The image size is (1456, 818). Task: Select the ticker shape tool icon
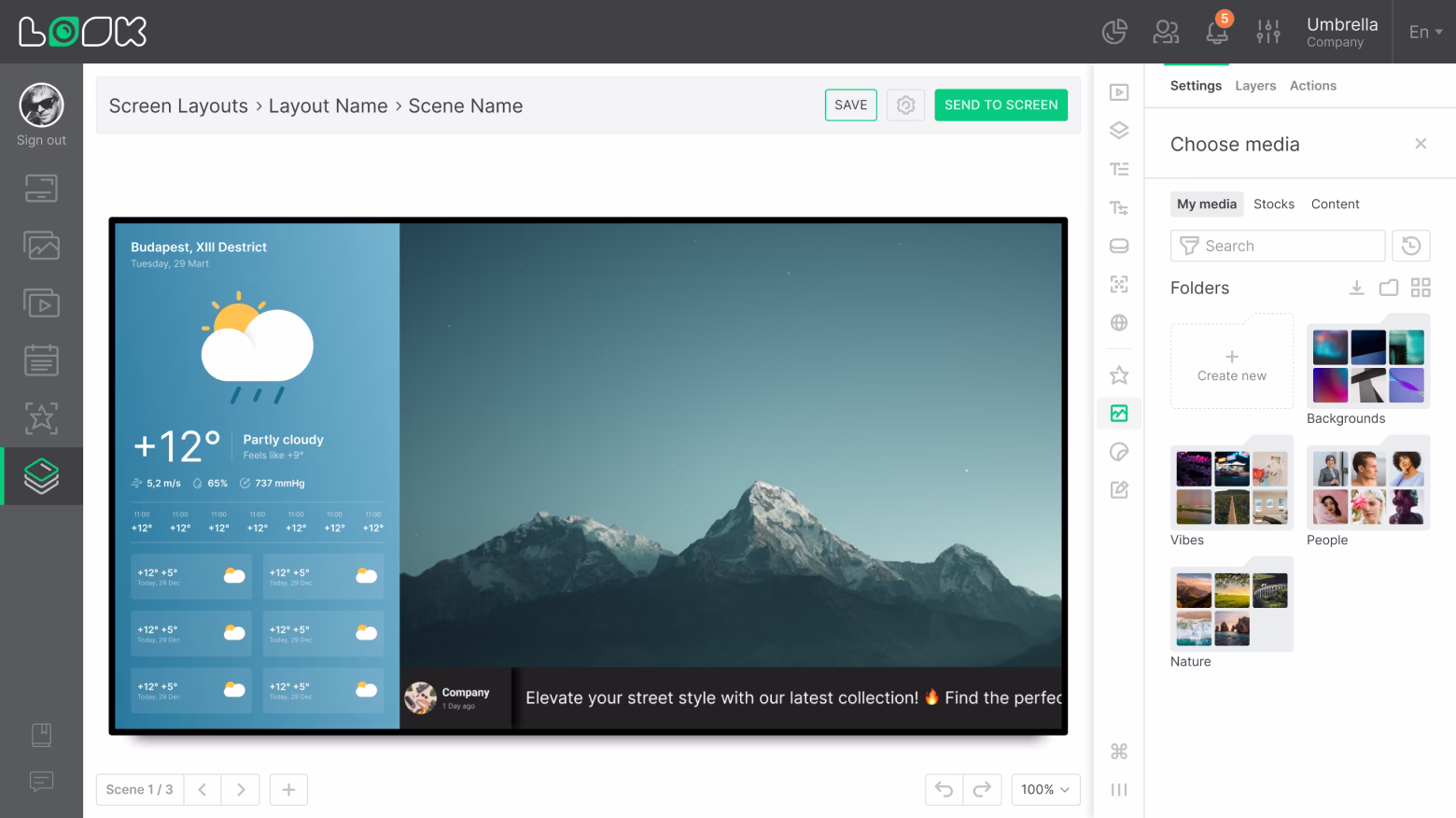pyautogui.click(x=1119, y=246)
